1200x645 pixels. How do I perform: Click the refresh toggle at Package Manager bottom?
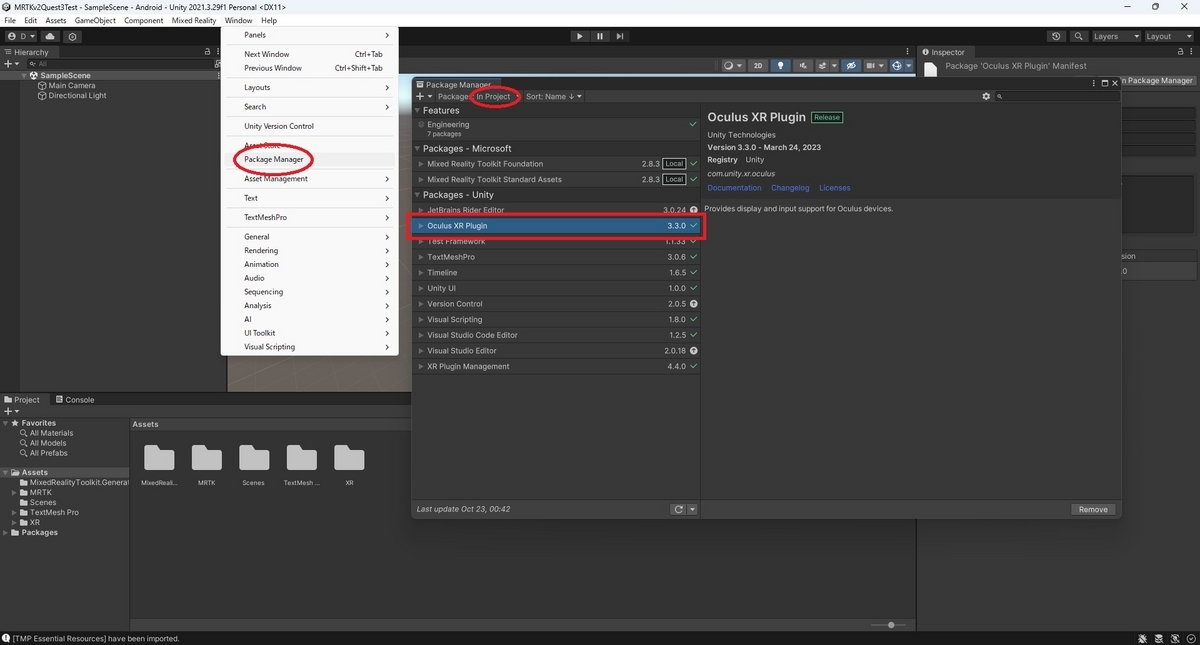coord(679,509)
